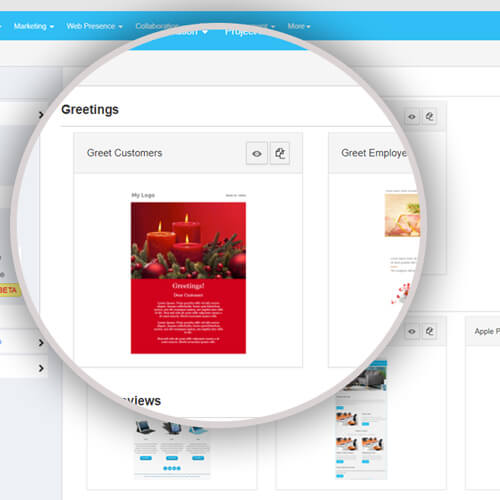This screenshot has height=500, width=500.
Task: Click copy icon on Greet Customers card
Action: [x=280, y=153]
